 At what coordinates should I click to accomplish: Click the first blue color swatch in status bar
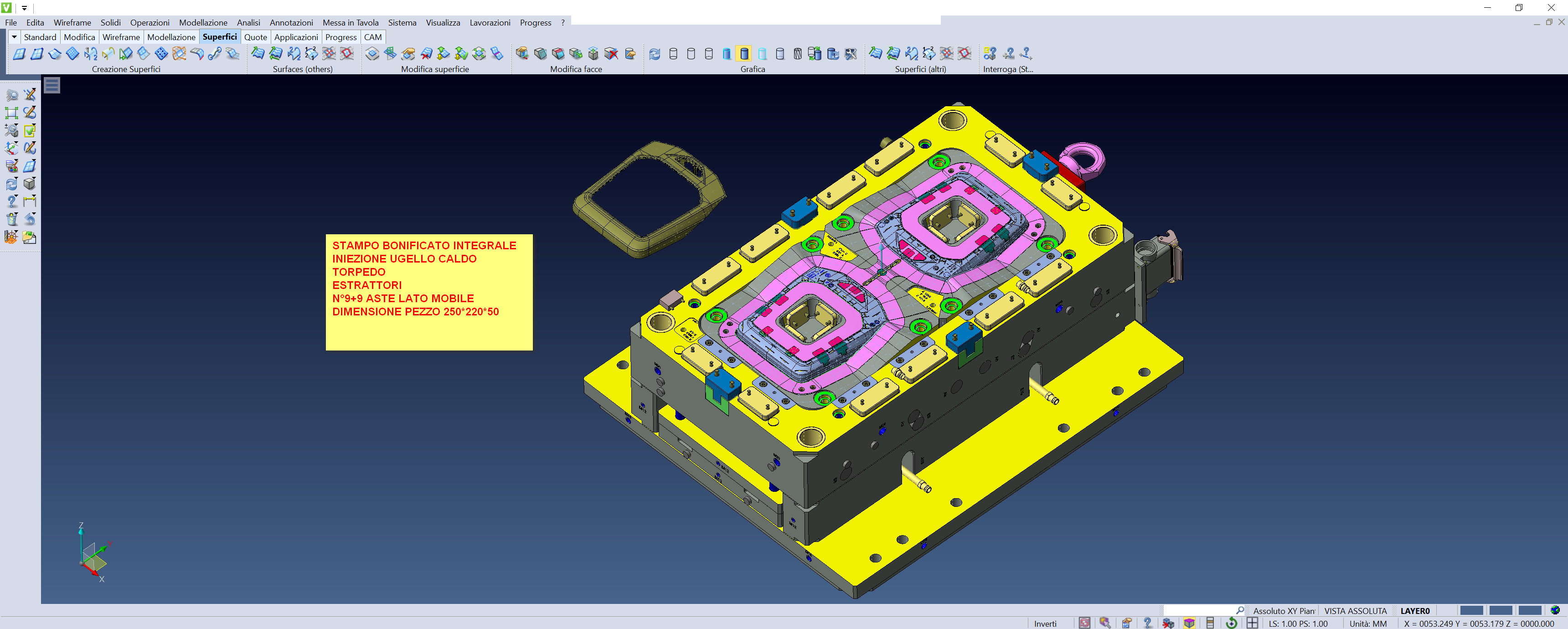click(x=1471, y=611)
